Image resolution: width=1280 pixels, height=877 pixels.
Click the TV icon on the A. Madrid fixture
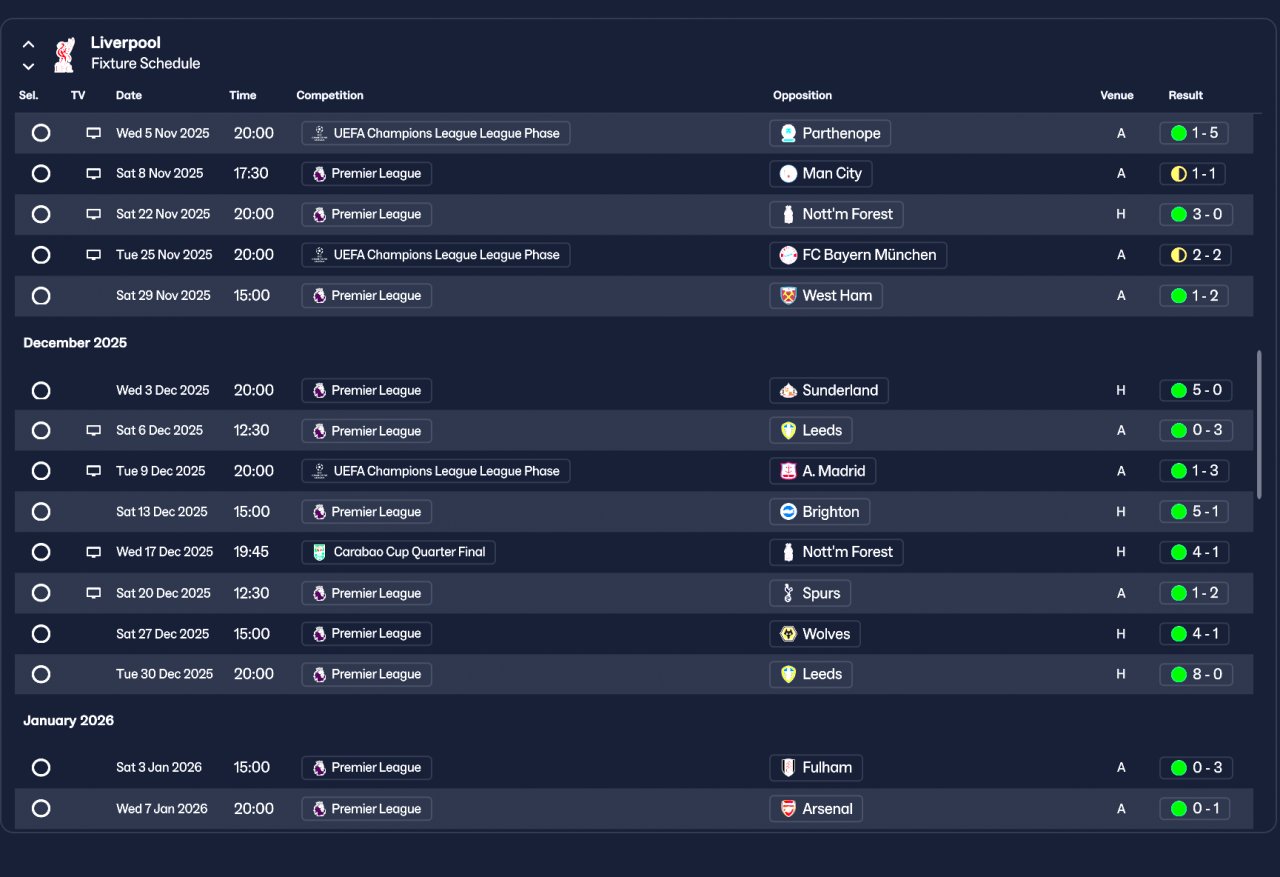(x=94, y=471)
